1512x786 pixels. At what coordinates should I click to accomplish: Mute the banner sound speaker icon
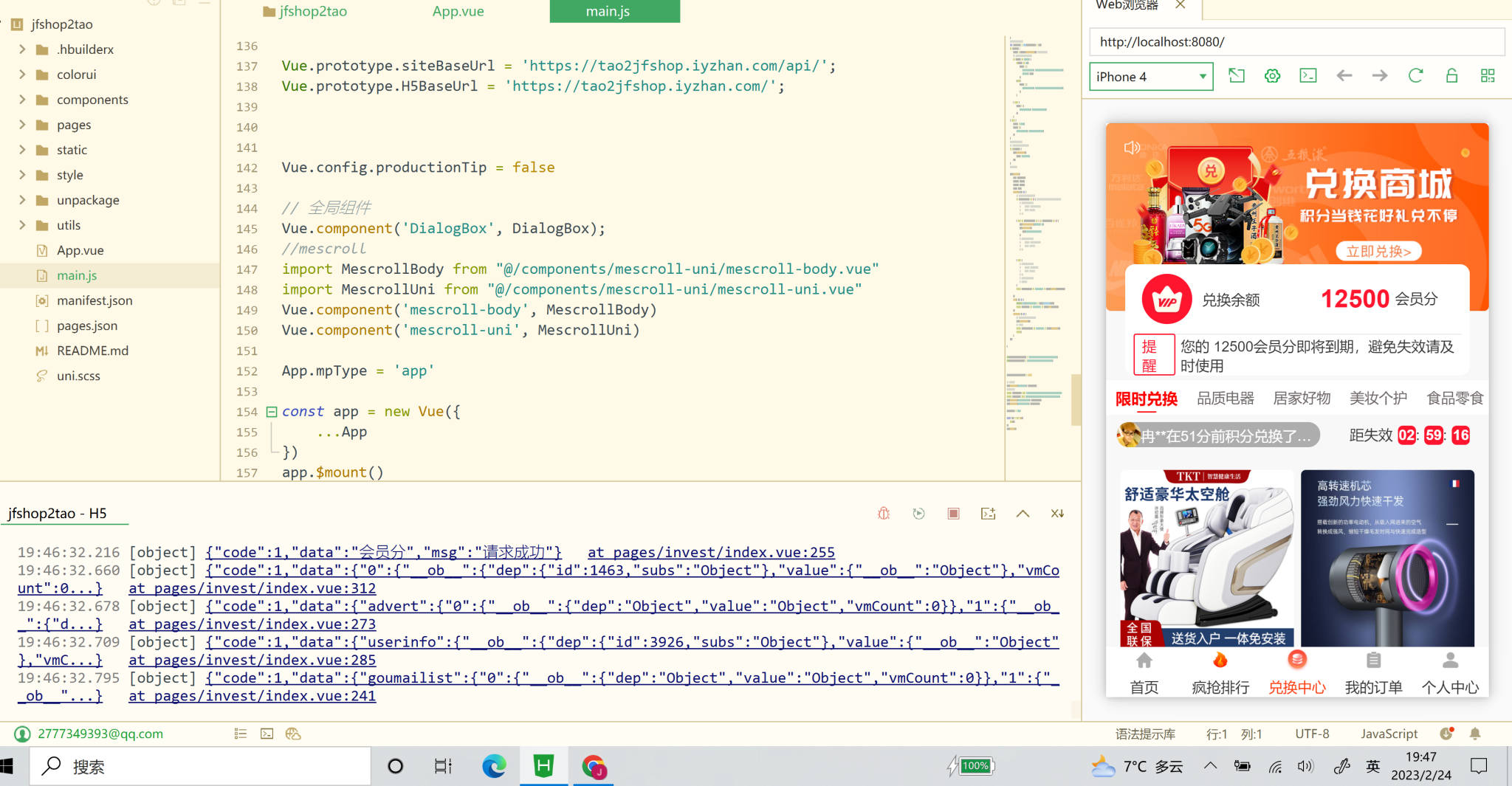tap(1132, 148)
